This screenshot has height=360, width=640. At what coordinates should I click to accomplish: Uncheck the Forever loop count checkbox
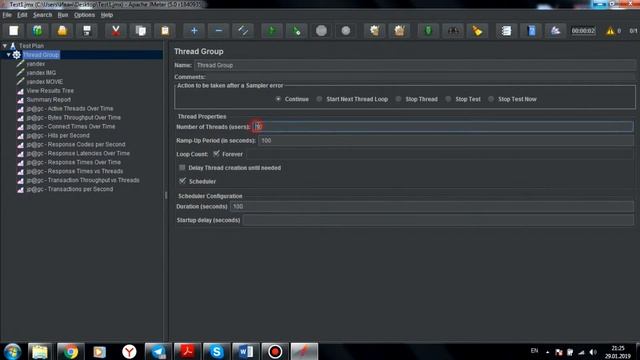point(216,154)
